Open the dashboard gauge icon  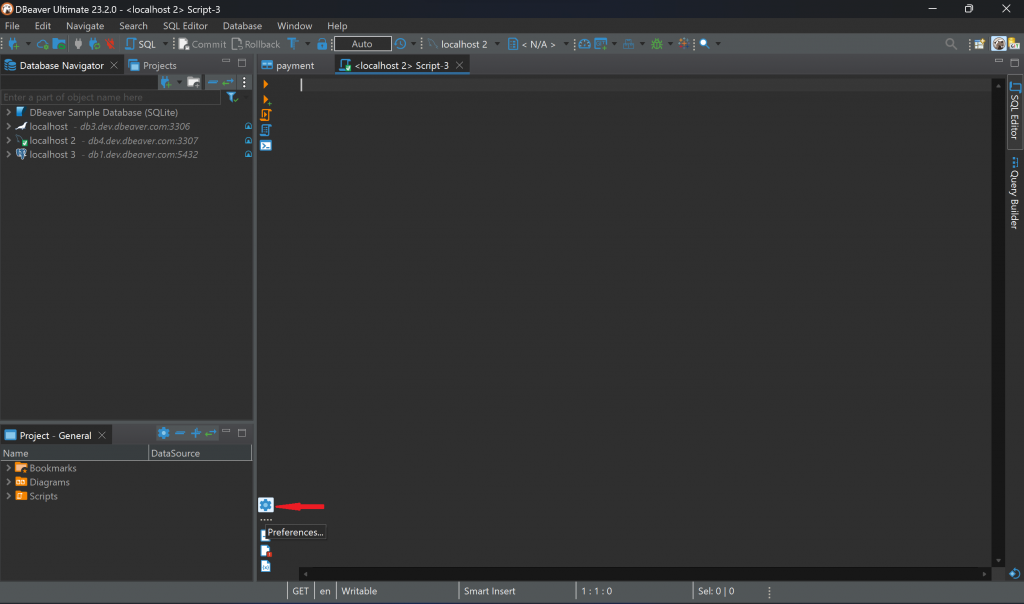(584, 44)
